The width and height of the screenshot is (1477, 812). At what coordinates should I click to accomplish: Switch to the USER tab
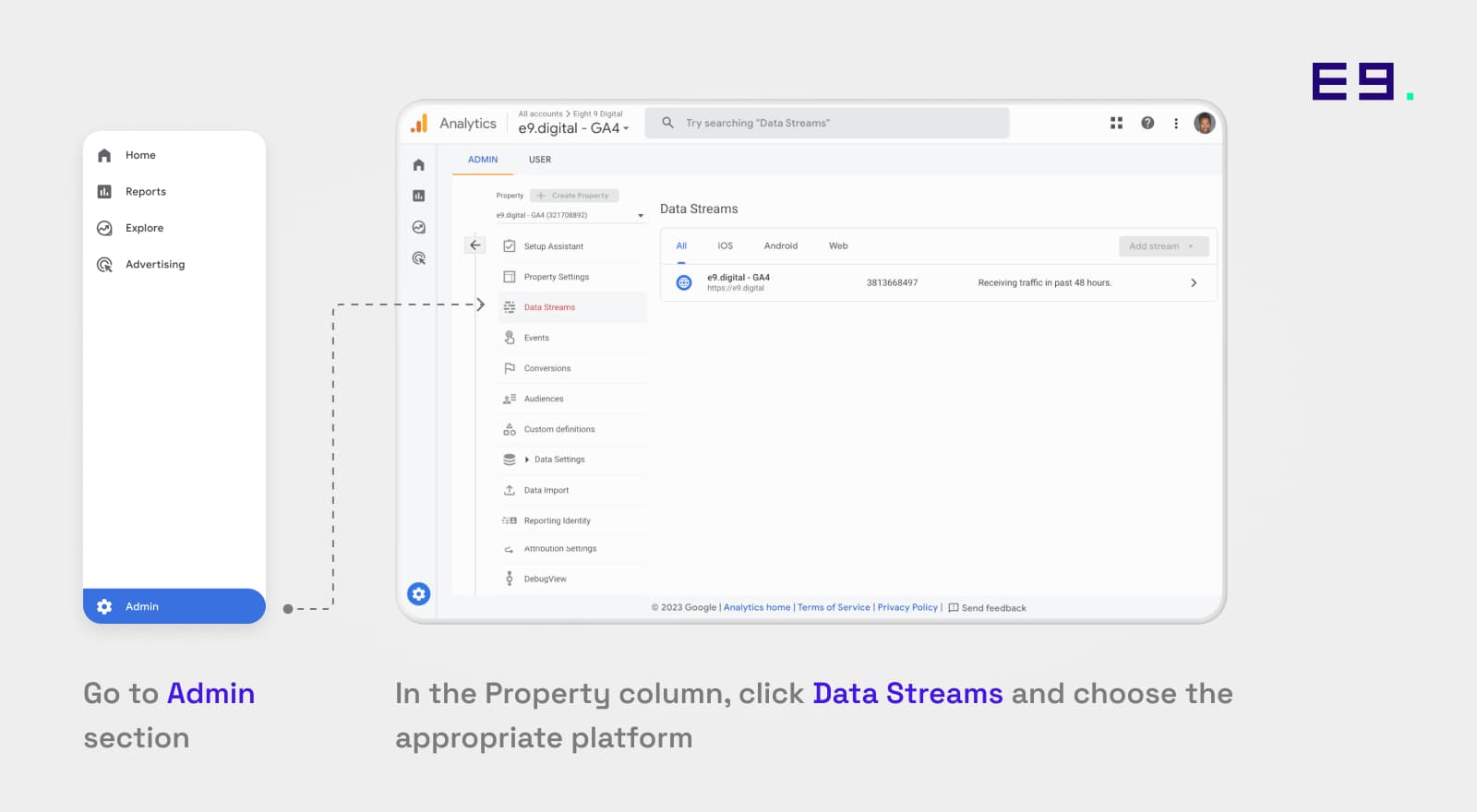pyautogui.click(x=540, y=160)
